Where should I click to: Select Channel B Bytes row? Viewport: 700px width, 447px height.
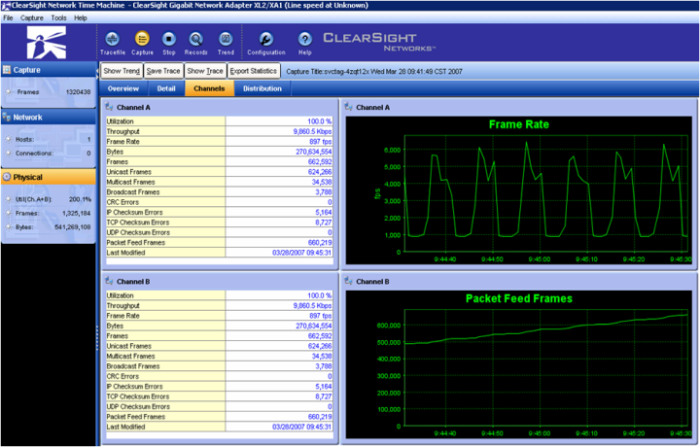[x=219, y=326]
